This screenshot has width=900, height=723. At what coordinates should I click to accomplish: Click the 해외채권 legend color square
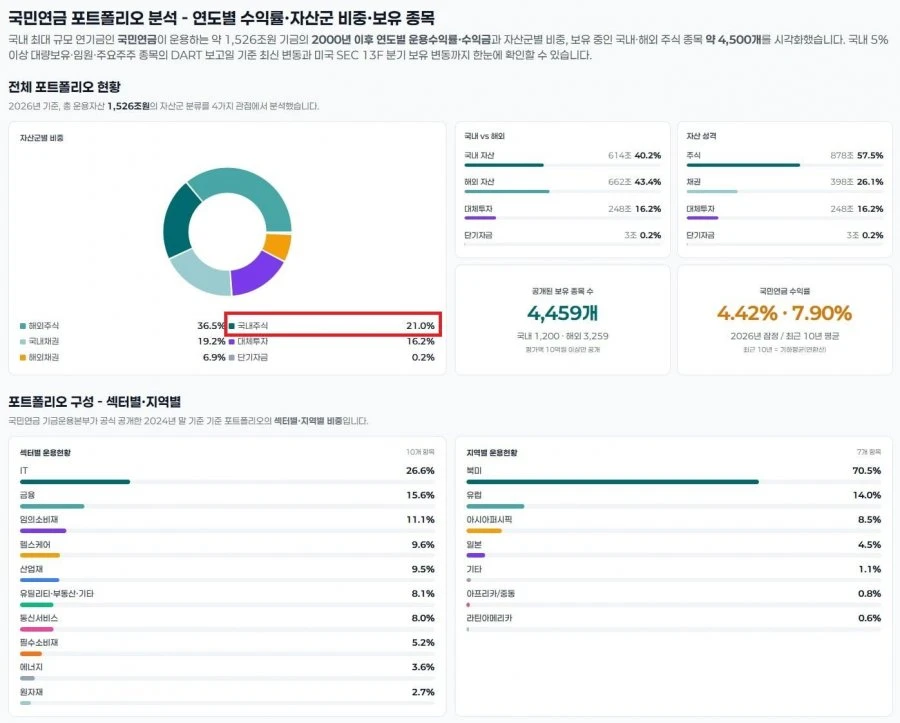[x=23, y=357]
